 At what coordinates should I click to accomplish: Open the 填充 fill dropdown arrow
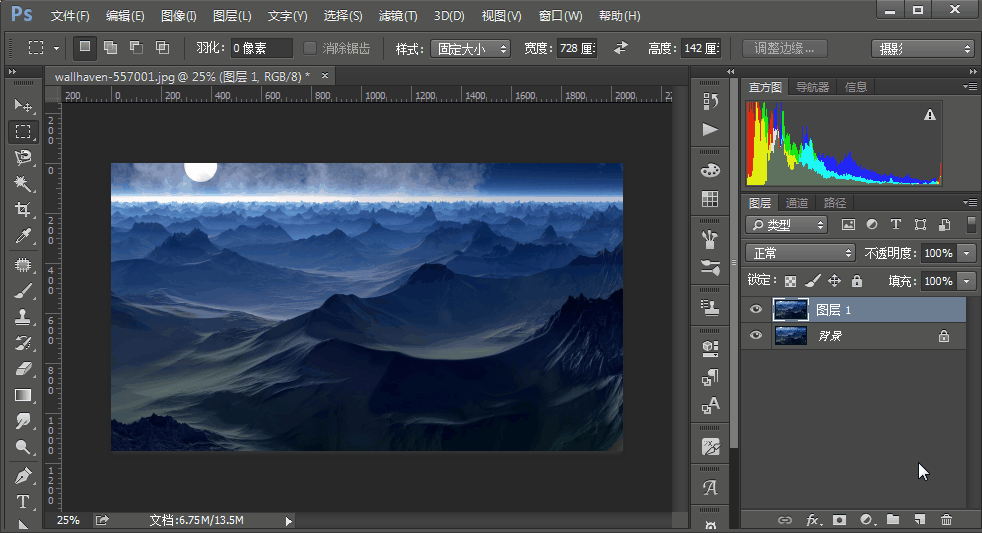pyautogui.click(x=967, y=281)
